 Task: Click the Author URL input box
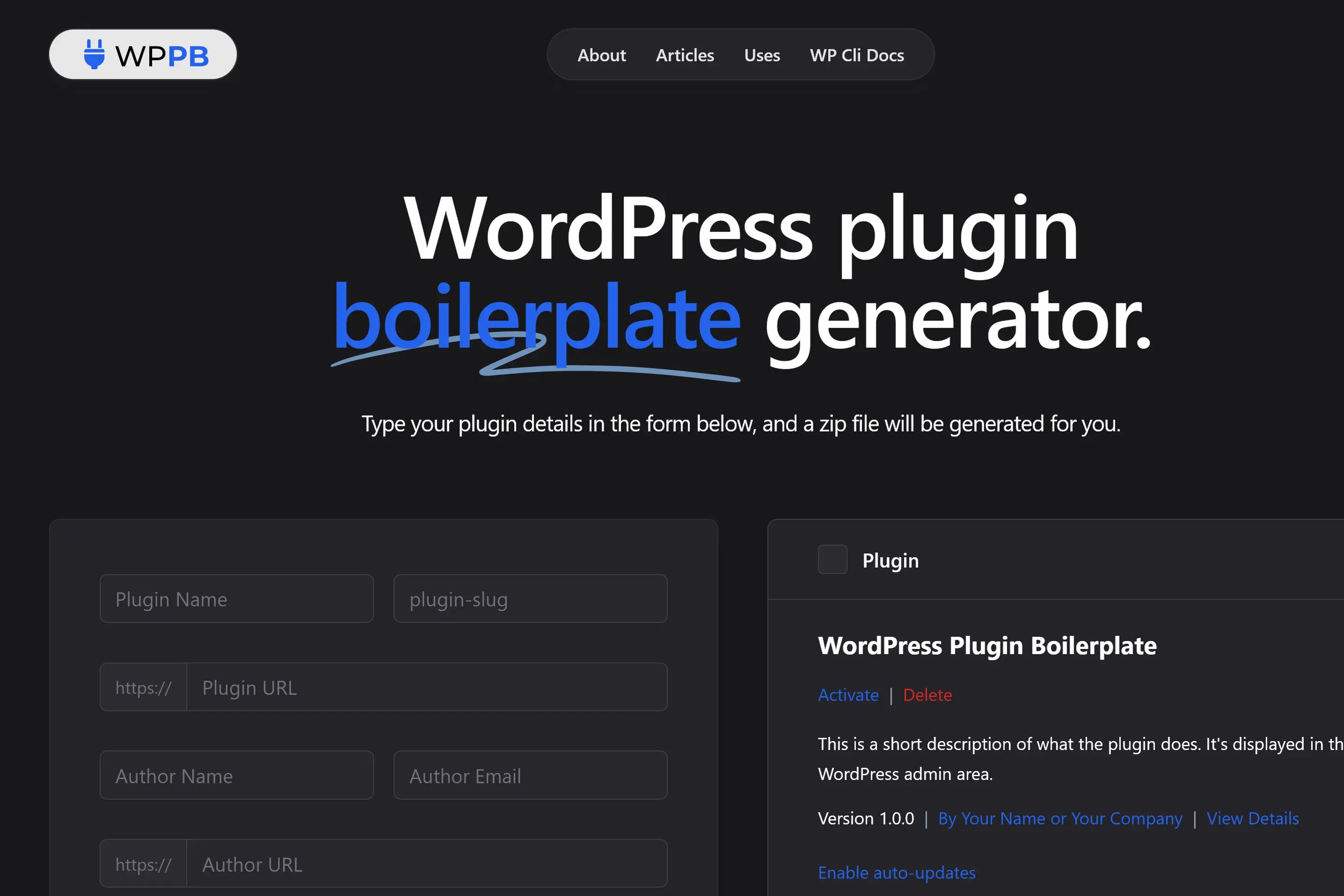pyautogui.click(x=426, y=864)
